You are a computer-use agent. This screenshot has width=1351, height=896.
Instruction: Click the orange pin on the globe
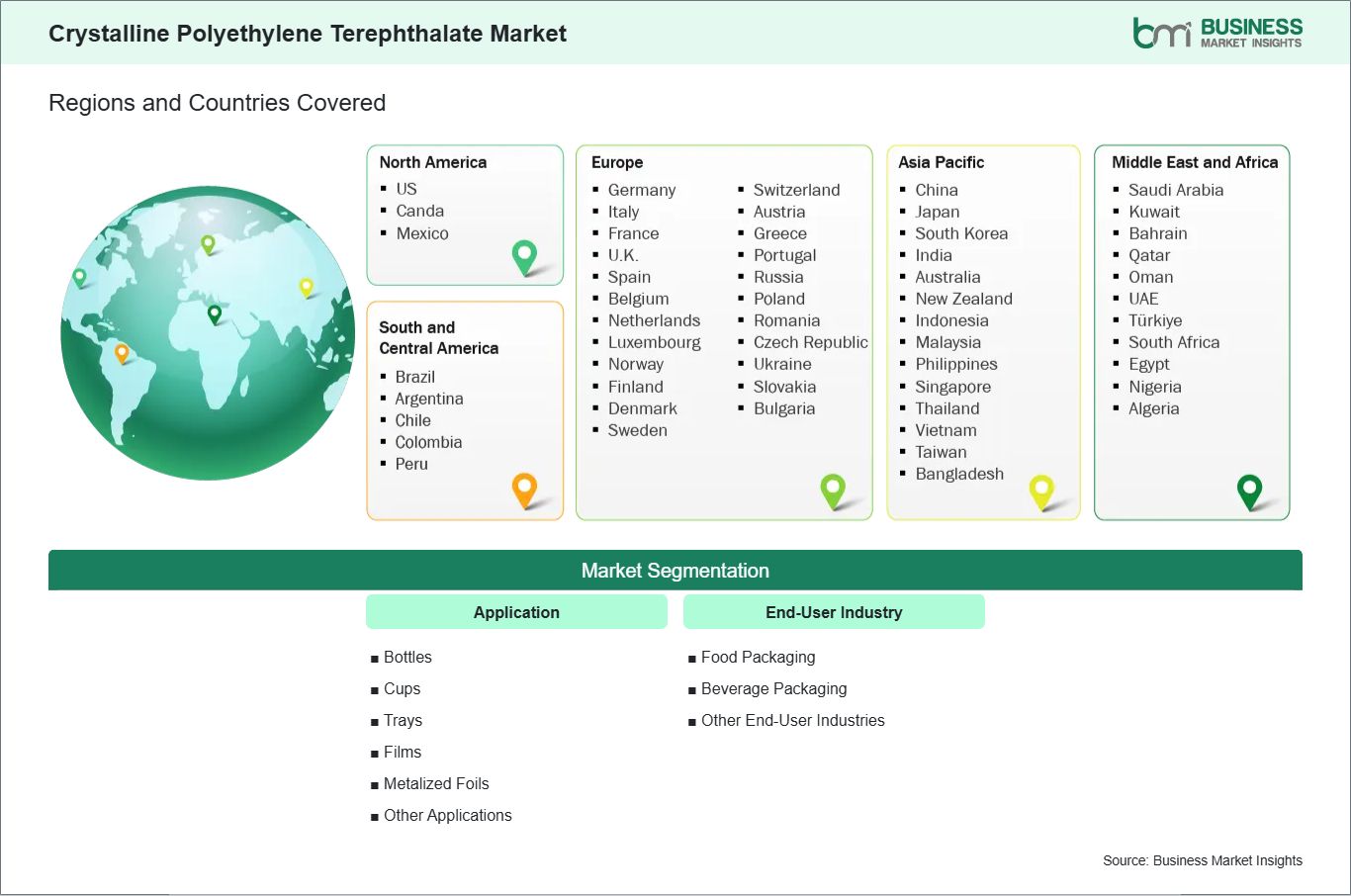tap(122, 352)
